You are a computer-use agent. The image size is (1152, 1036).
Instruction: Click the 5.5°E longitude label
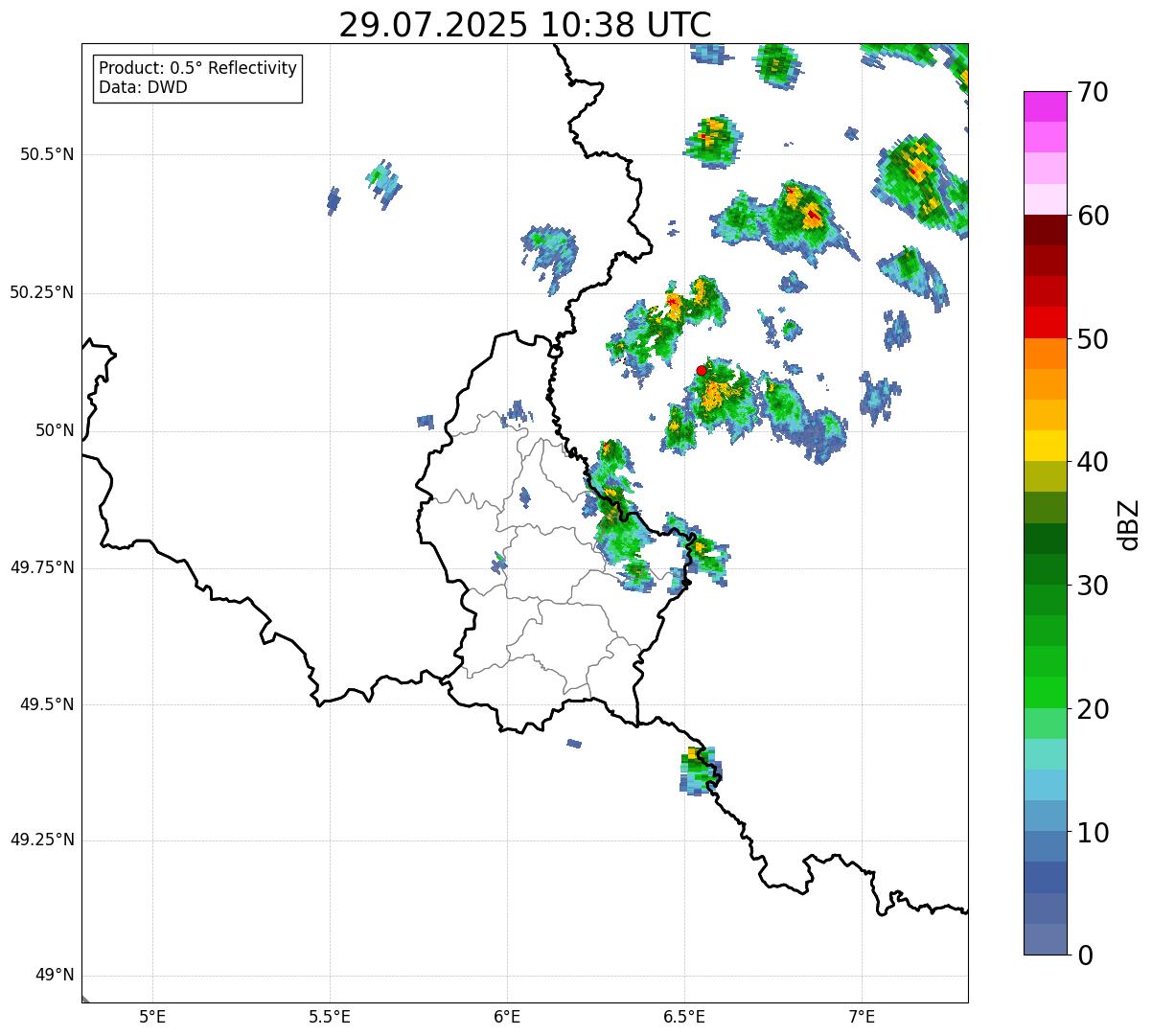coord(330,1016)
